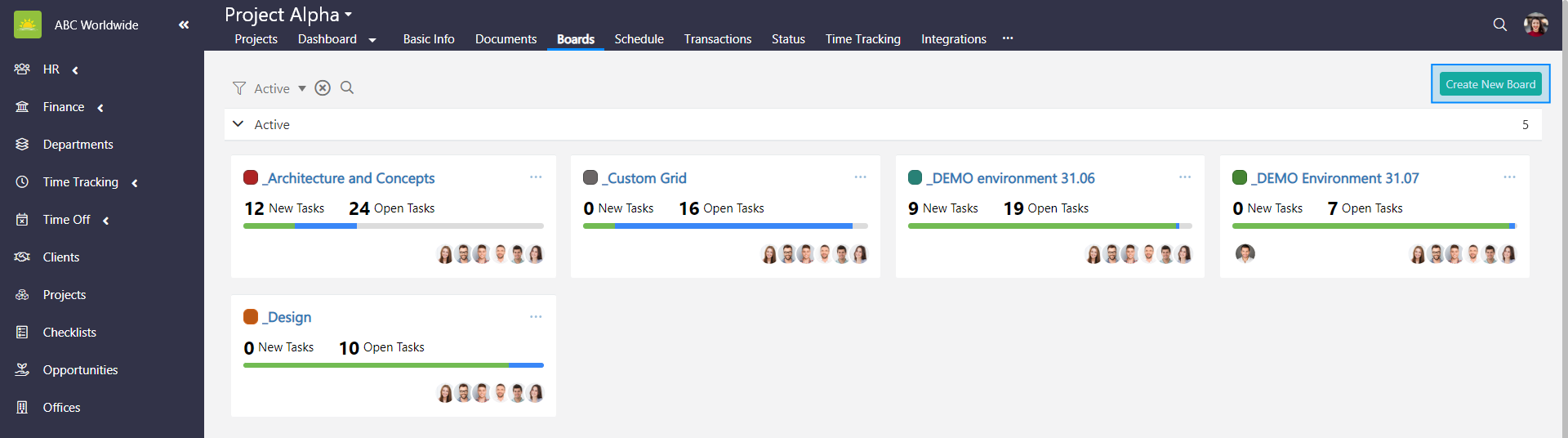Click the Clients handshake icon in sidebar

click(22, 257)
